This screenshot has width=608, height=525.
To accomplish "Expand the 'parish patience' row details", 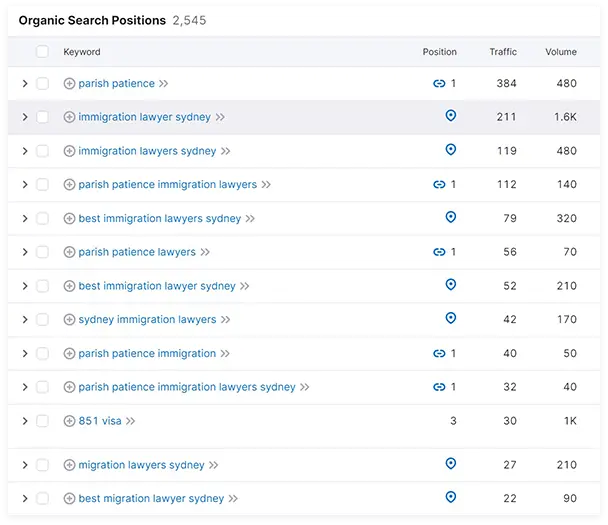I will point(25,84).
